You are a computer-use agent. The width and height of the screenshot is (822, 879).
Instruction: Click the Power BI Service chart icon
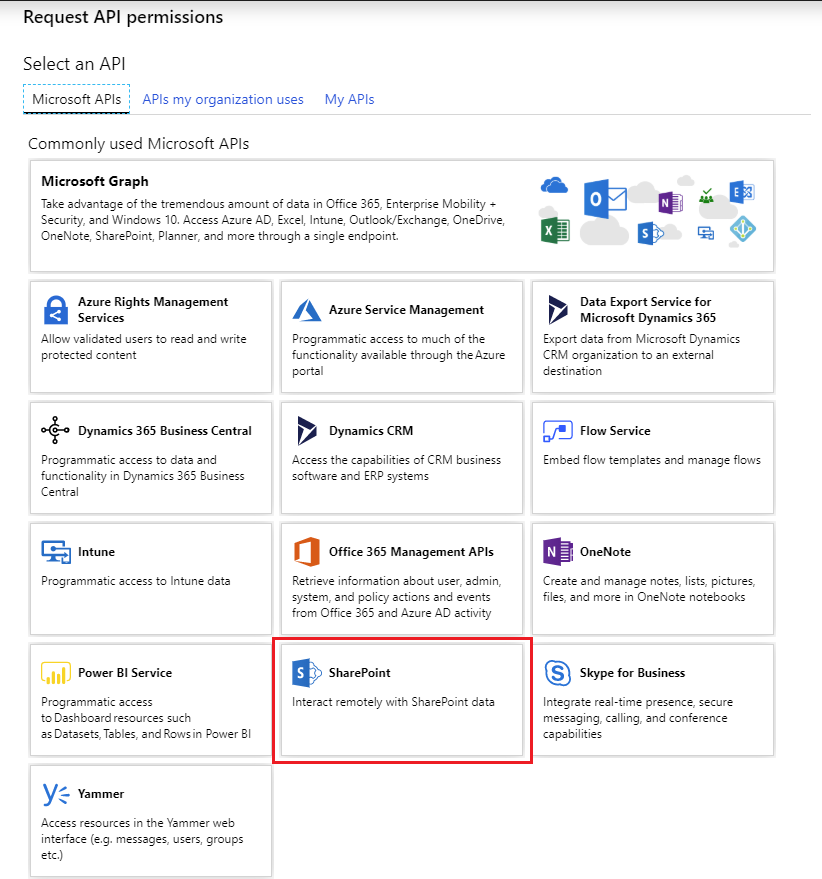tap(56, 673)
